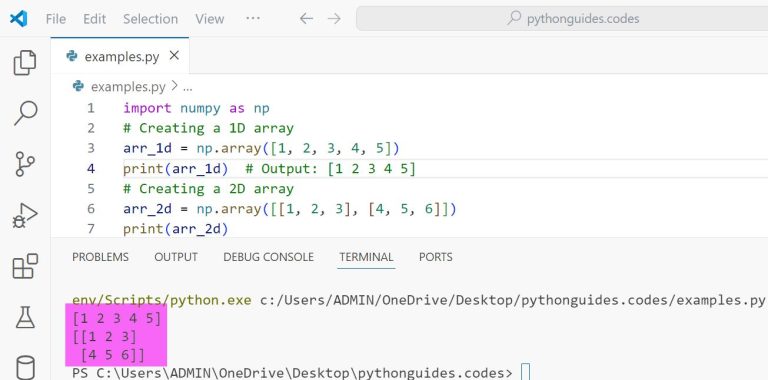
Task: Click the print(arr_2d) code line
Action: pos(176,229)
